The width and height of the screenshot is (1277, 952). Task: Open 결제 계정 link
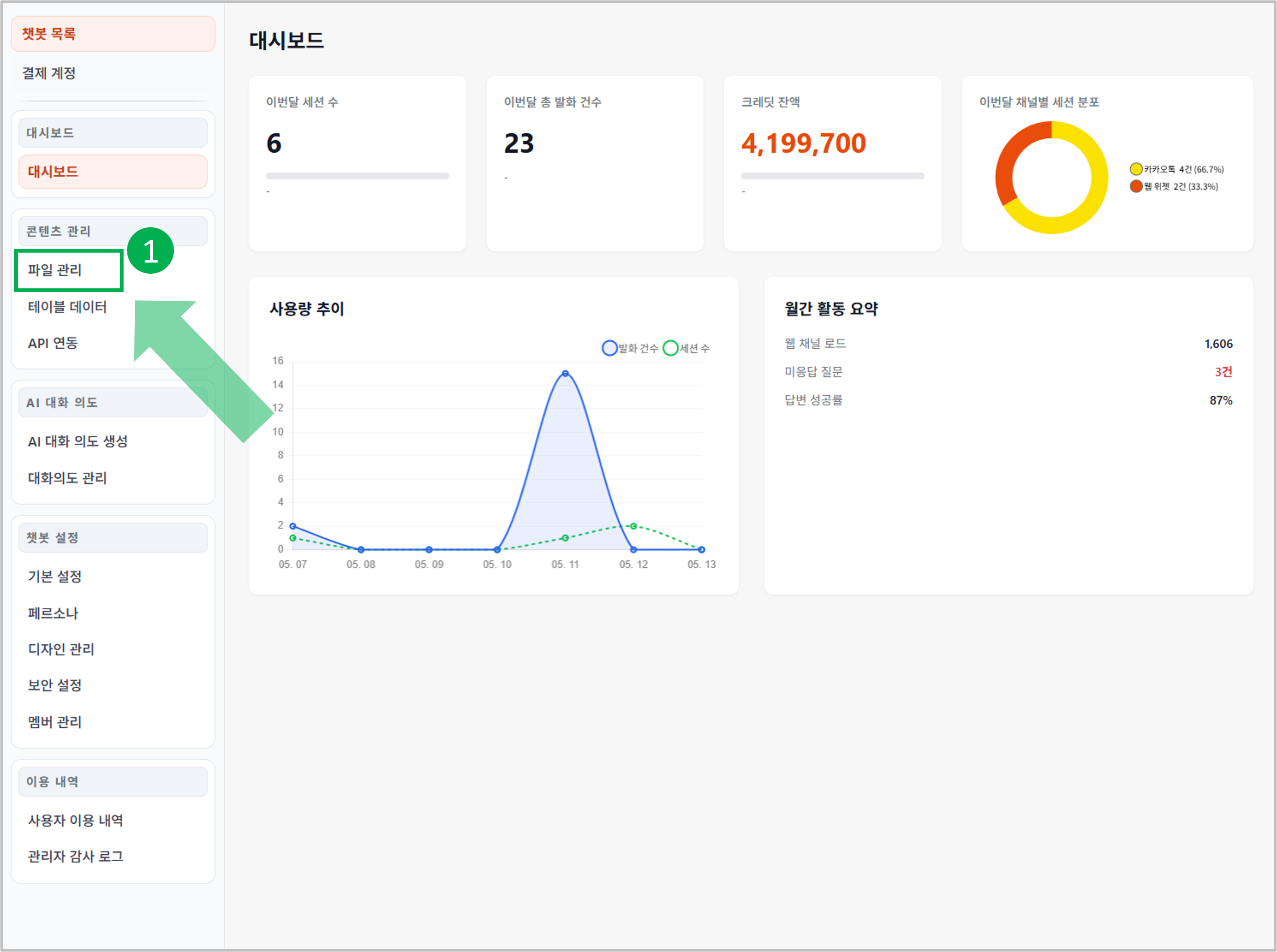click(48, 73)
